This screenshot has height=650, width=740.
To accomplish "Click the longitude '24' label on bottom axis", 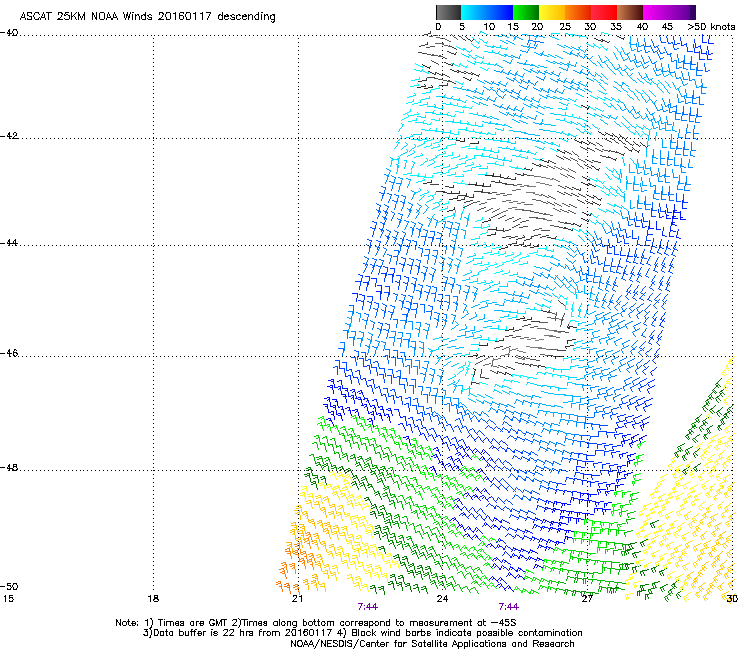I will click(x=442, y=599).
